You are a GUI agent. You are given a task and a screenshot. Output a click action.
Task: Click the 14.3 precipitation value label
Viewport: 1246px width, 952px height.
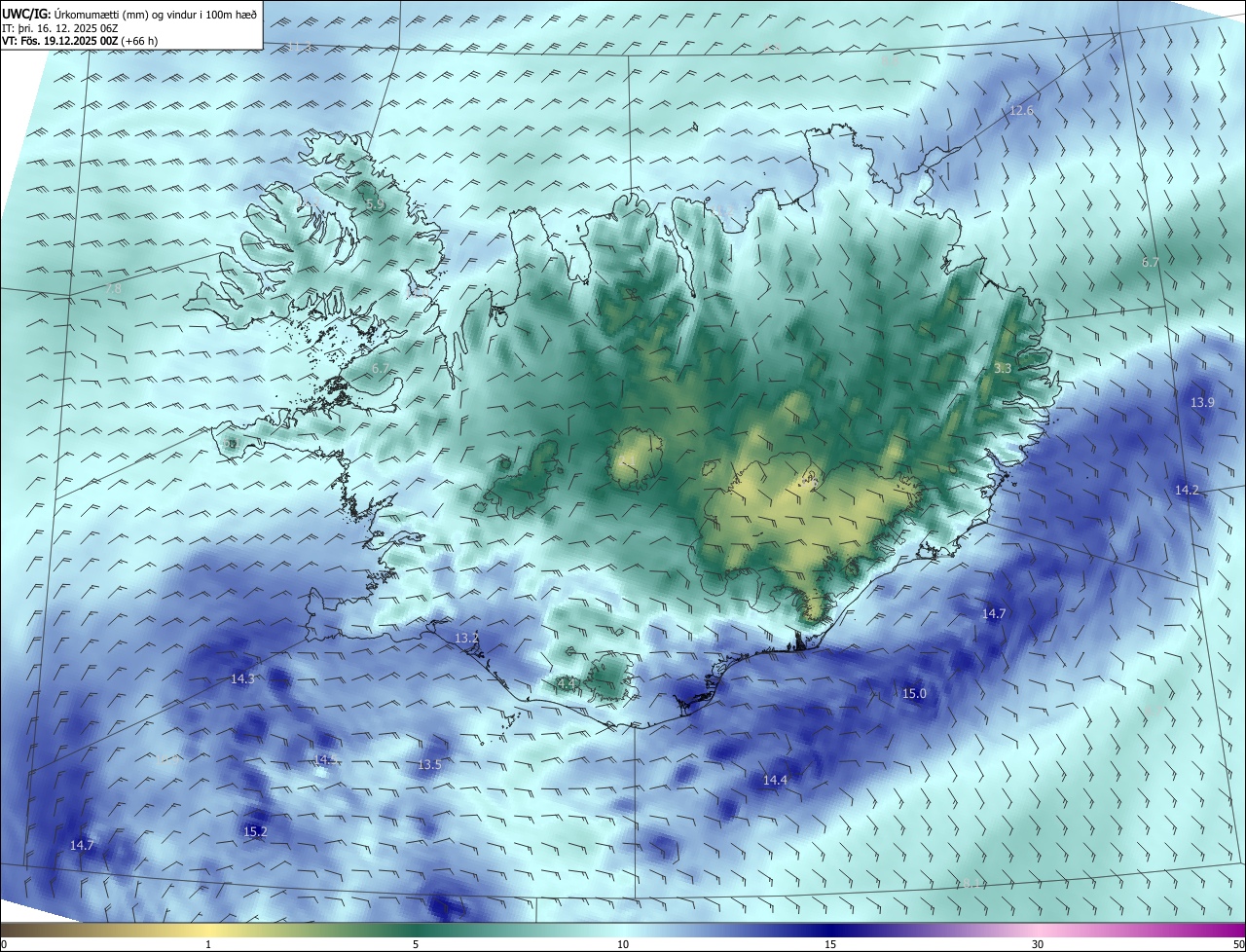pos(242,678)
